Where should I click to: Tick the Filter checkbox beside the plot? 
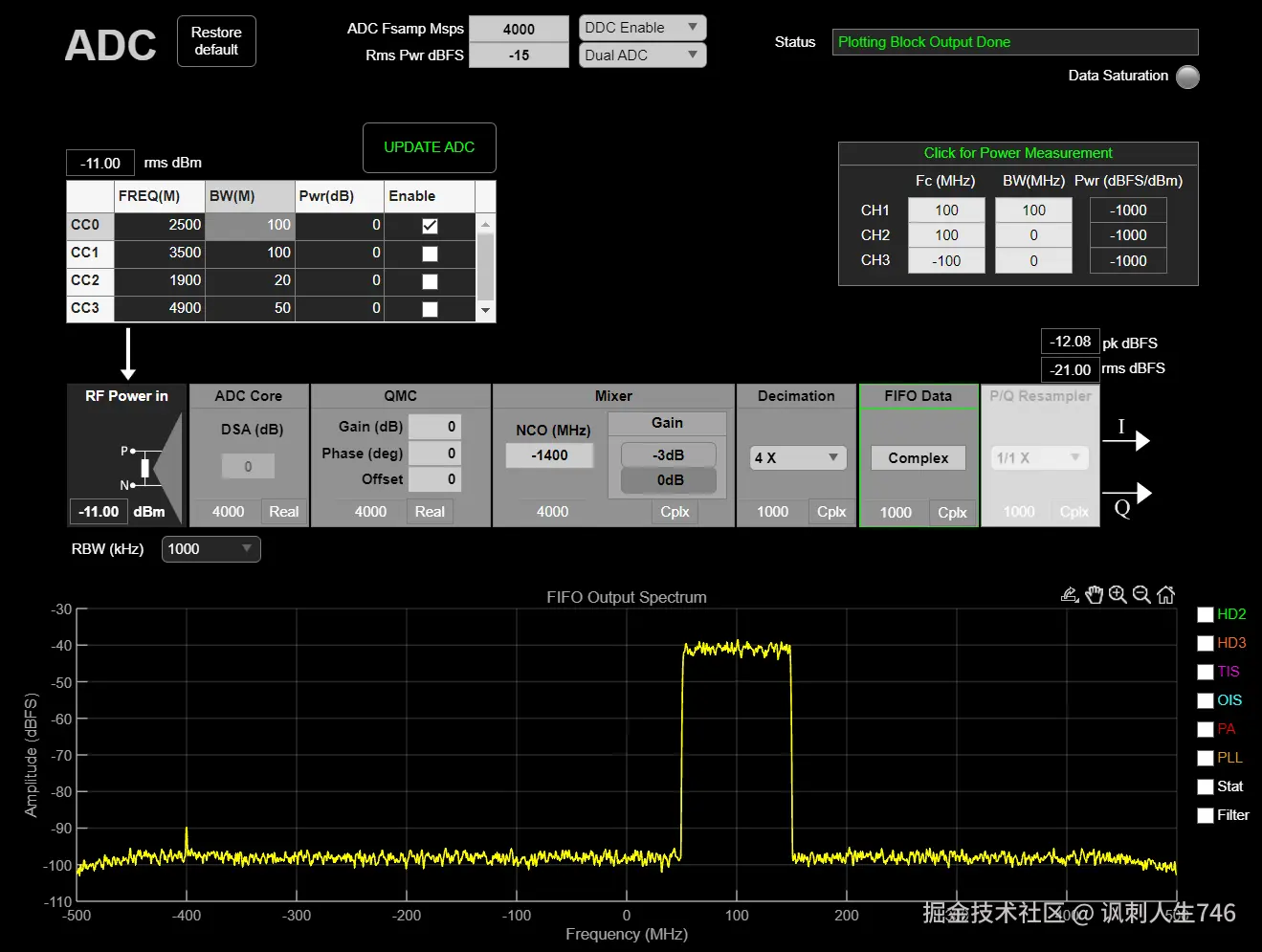1206,816
